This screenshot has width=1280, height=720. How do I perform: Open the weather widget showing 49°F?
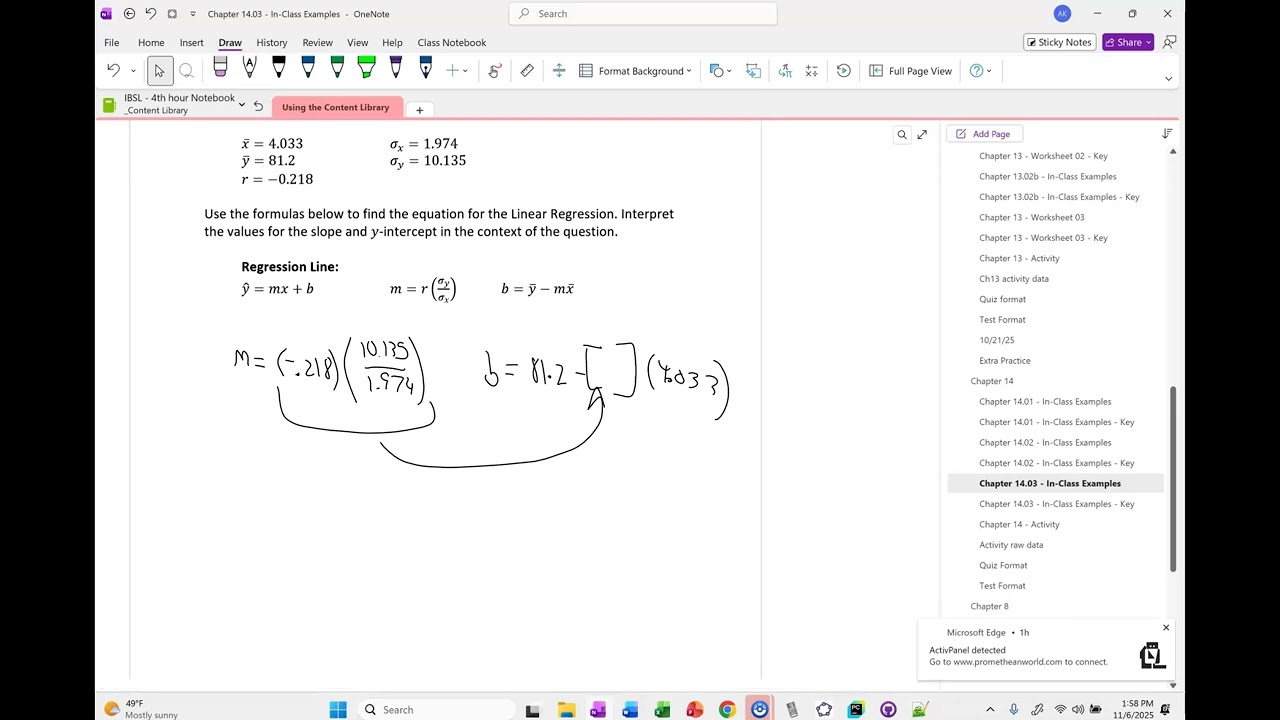tap(141, 709)
